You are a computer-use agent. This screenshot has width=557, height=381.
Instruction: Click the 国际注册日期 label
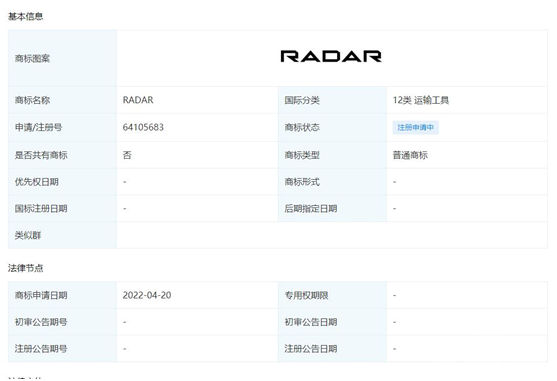41,208
